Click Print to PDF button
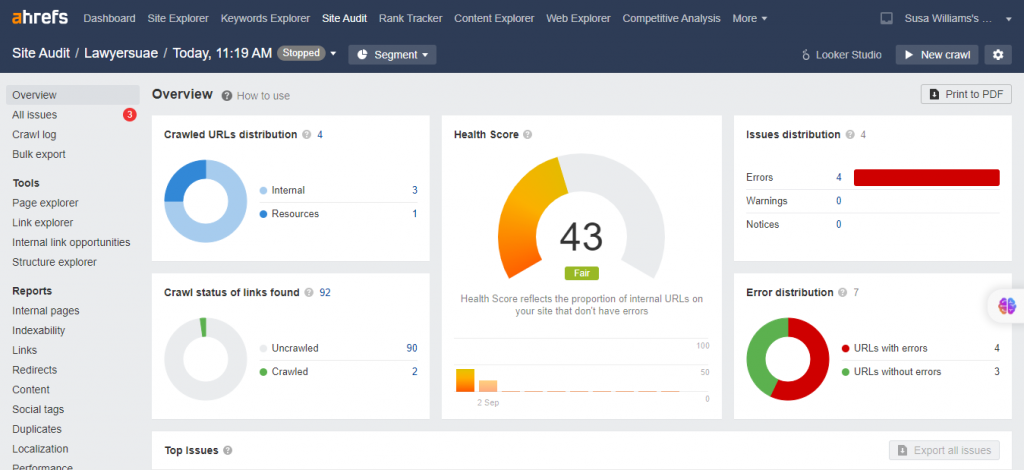The image size is (1024, 470). [x=966, y=94]
